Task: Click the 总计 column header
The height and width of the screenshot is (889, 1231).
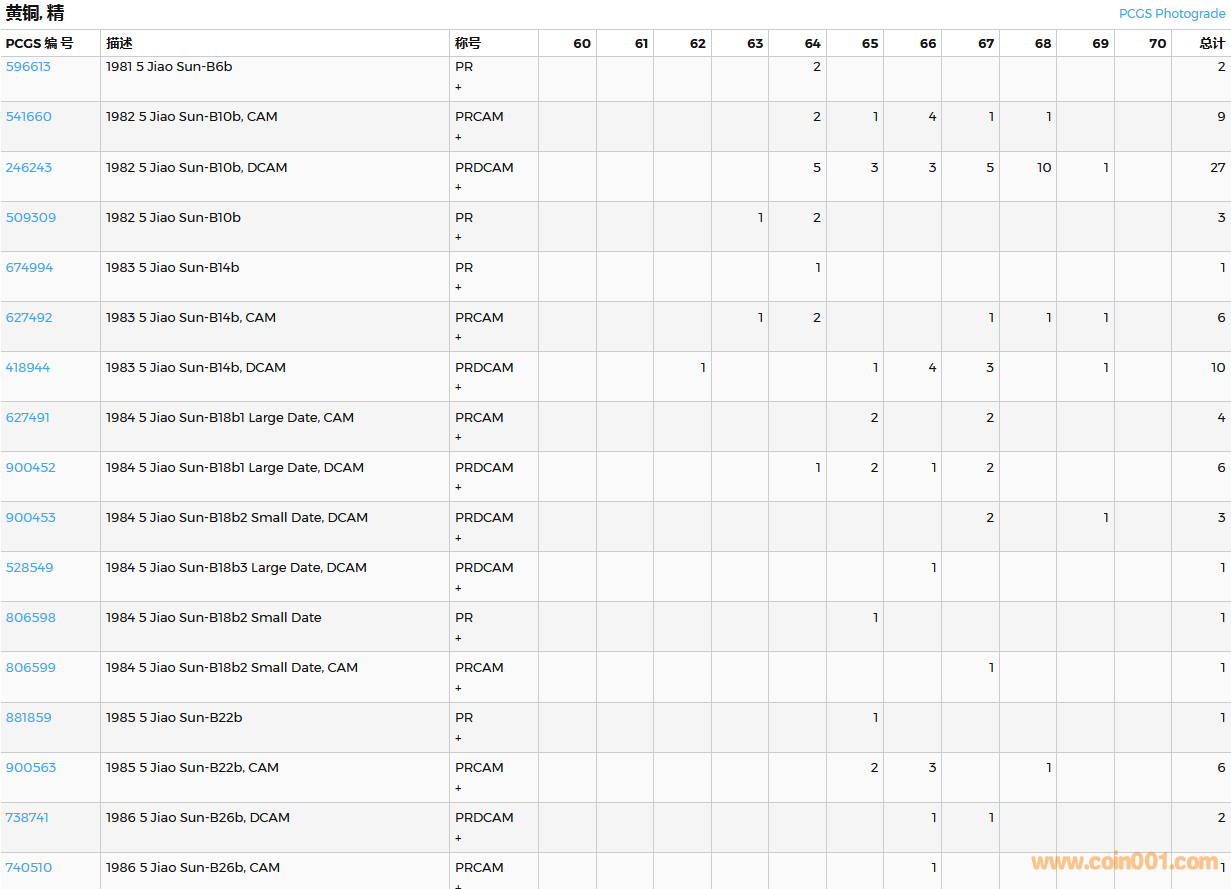Action: click(x=1212, y=44)
